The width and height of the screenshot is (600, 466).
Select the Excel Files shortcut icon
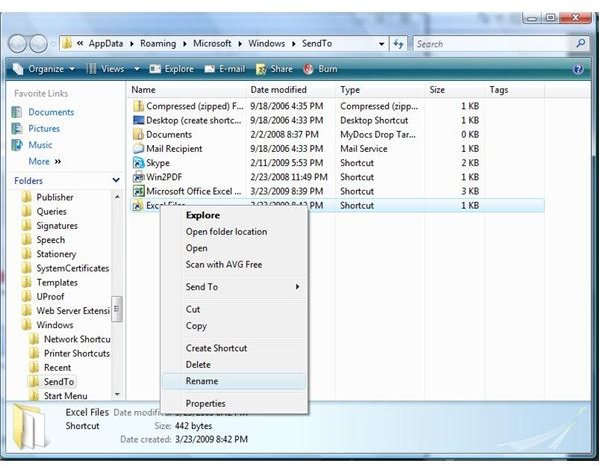click(137, 205)
